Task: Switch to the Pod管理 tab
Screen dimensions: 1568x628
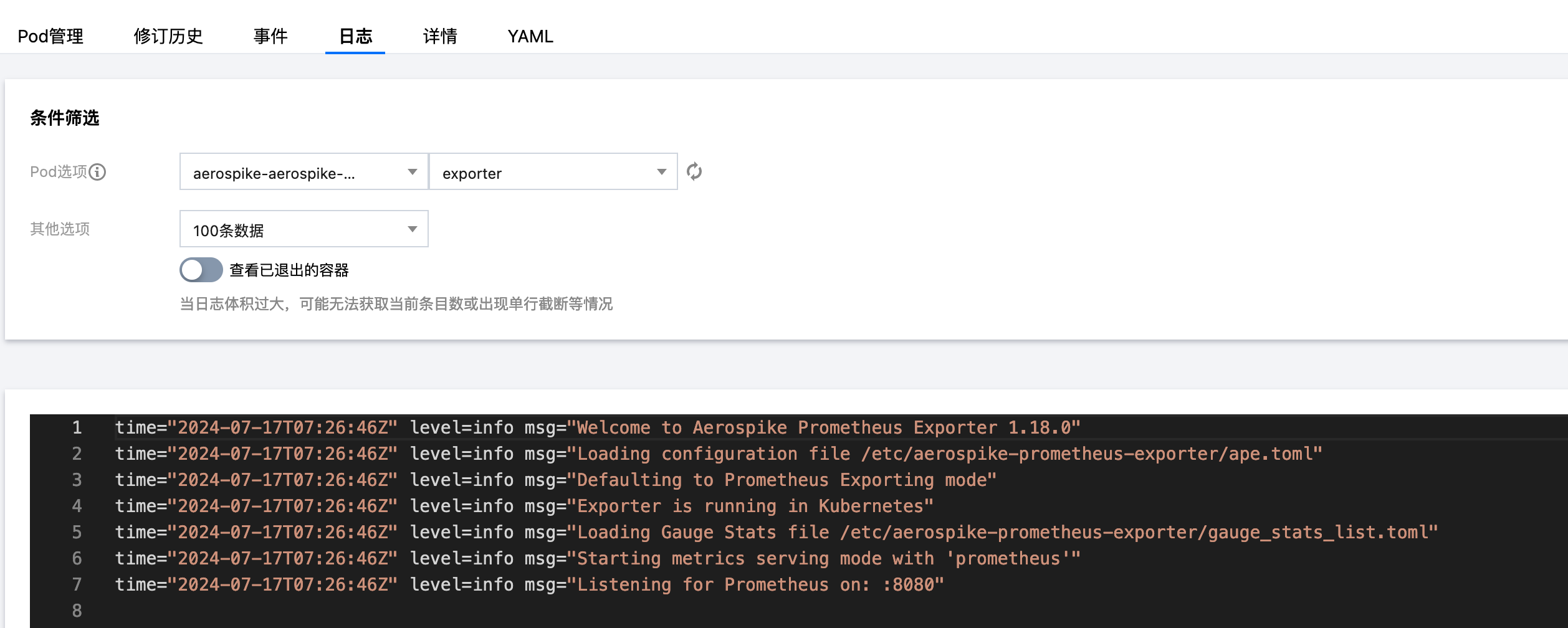Action: point(50,36)
